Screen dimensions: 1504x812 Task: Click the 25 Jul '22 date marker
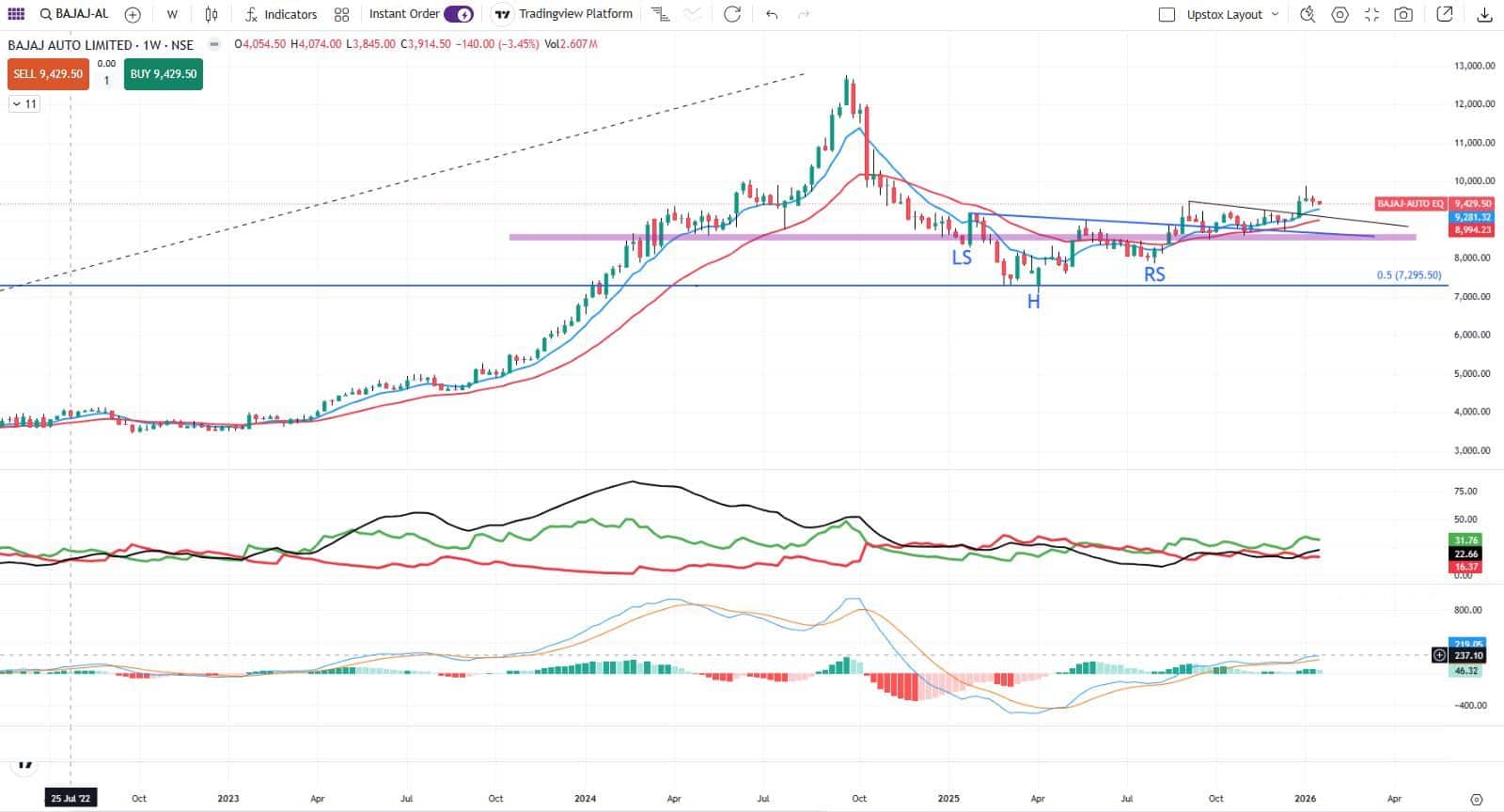point(71,799)
